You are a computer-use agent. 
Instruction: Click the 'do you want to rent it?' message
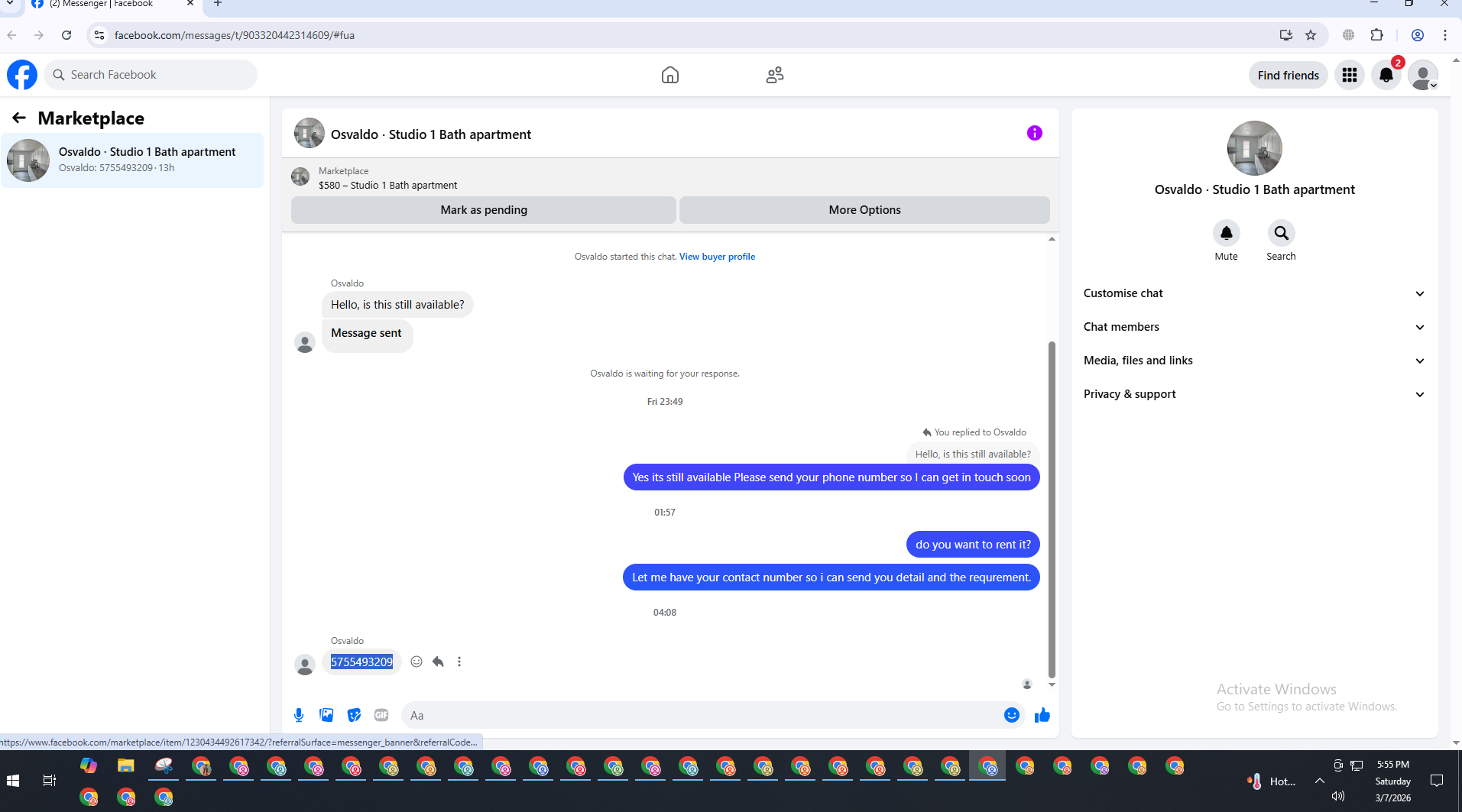[x=973, y=545]
